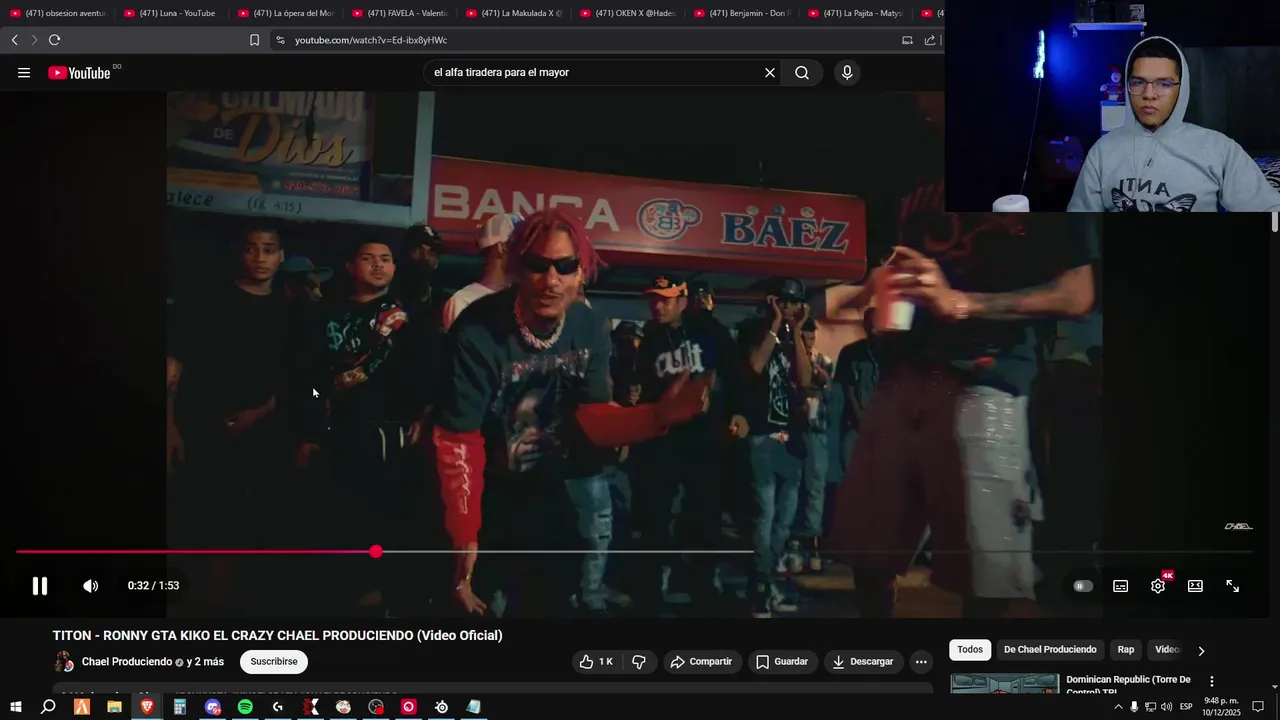Image resolution: width=1280 pixels, height=720 pixels.
Task: View site settings icon in address bar
Action: (x=280, y=40)
